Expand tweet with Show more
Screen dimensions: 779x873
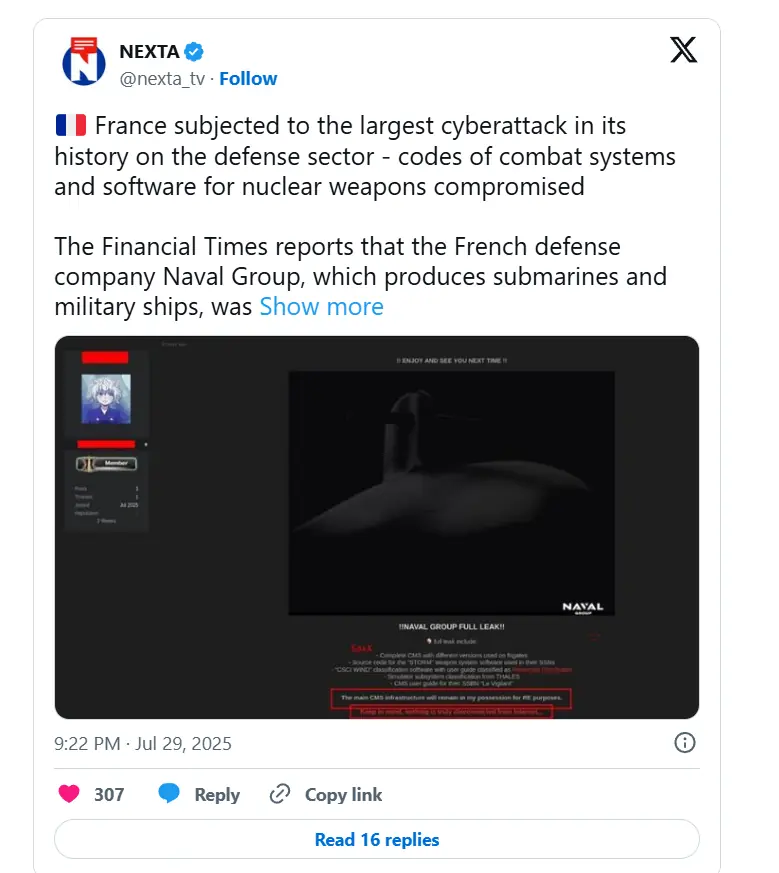pos(321,306)
